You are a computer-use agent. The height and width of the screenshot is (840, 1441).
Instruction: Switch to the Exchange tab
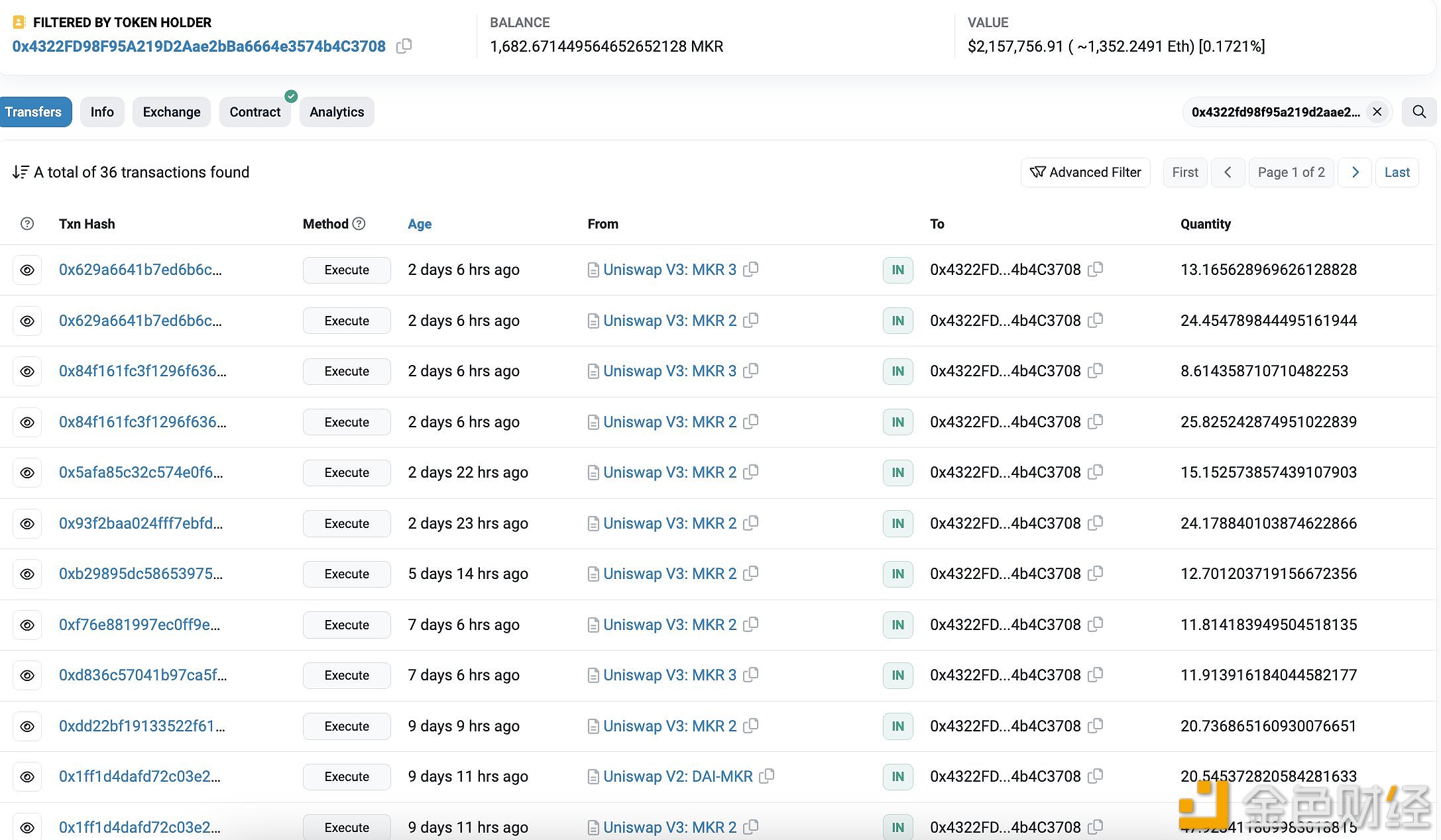point(171,112)
